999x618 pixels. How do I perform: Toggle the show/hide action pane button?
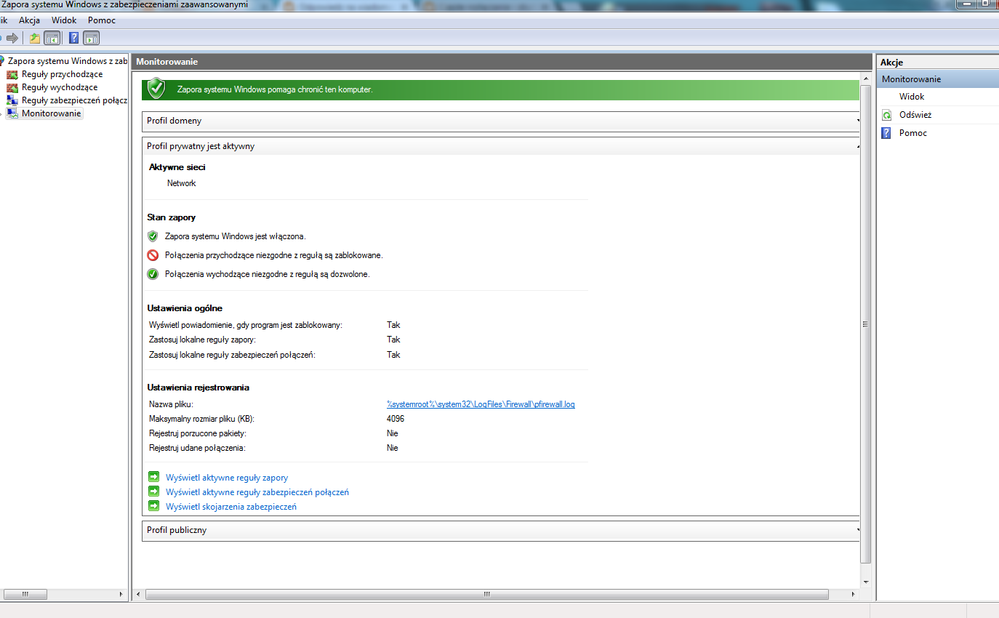92,38
